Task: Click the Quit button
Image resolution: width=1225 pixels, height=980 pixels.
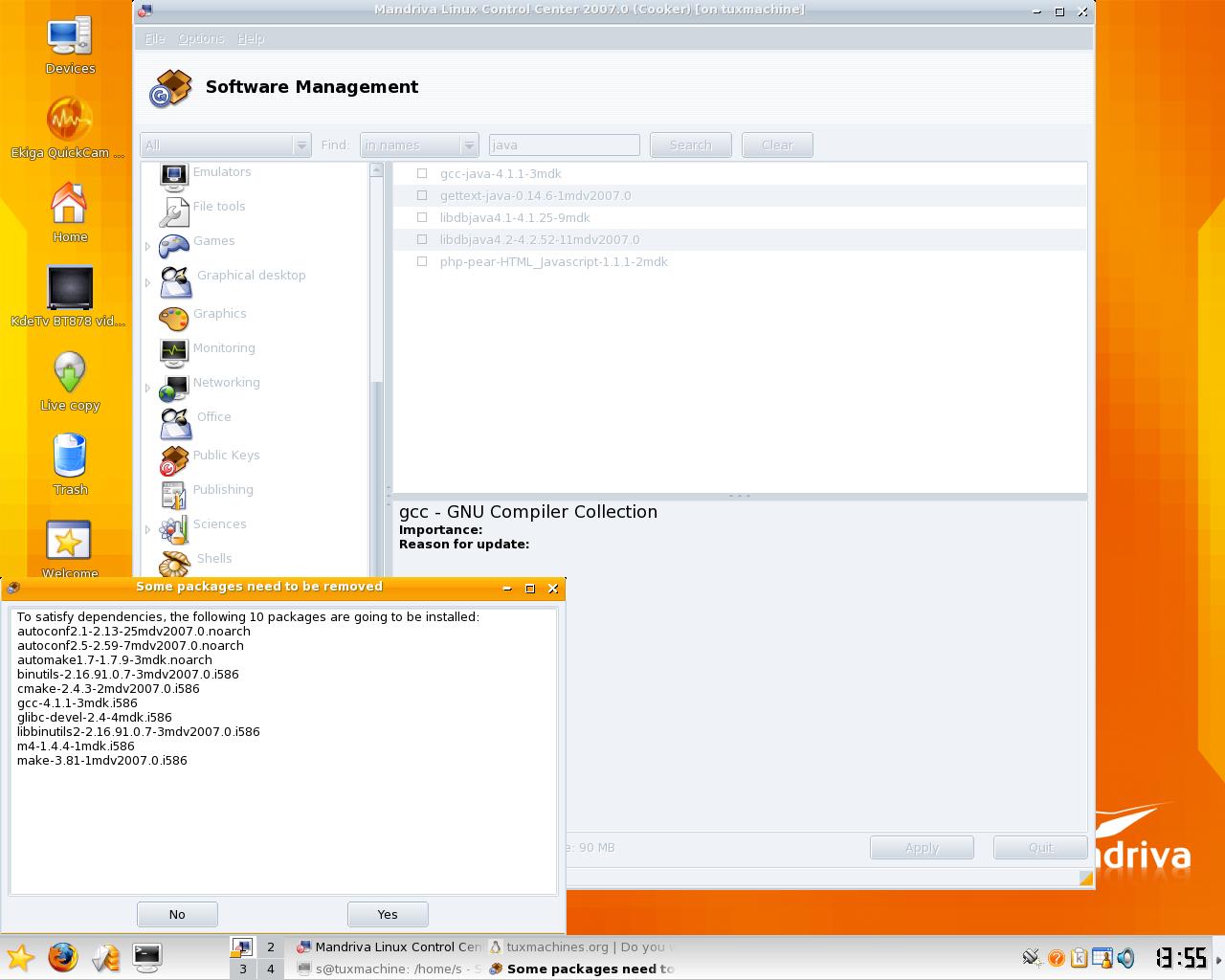Action: coord(1040,848)
